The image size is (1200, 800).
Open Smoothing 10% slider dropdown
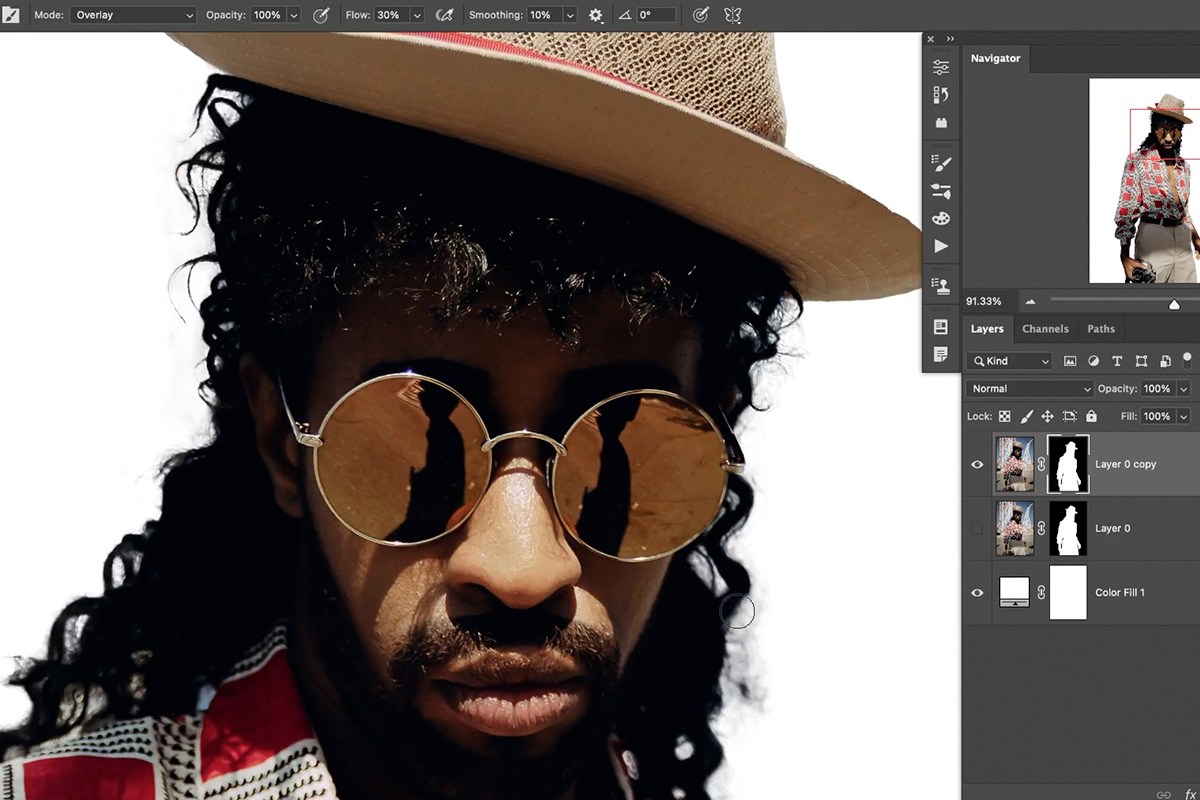569,16
